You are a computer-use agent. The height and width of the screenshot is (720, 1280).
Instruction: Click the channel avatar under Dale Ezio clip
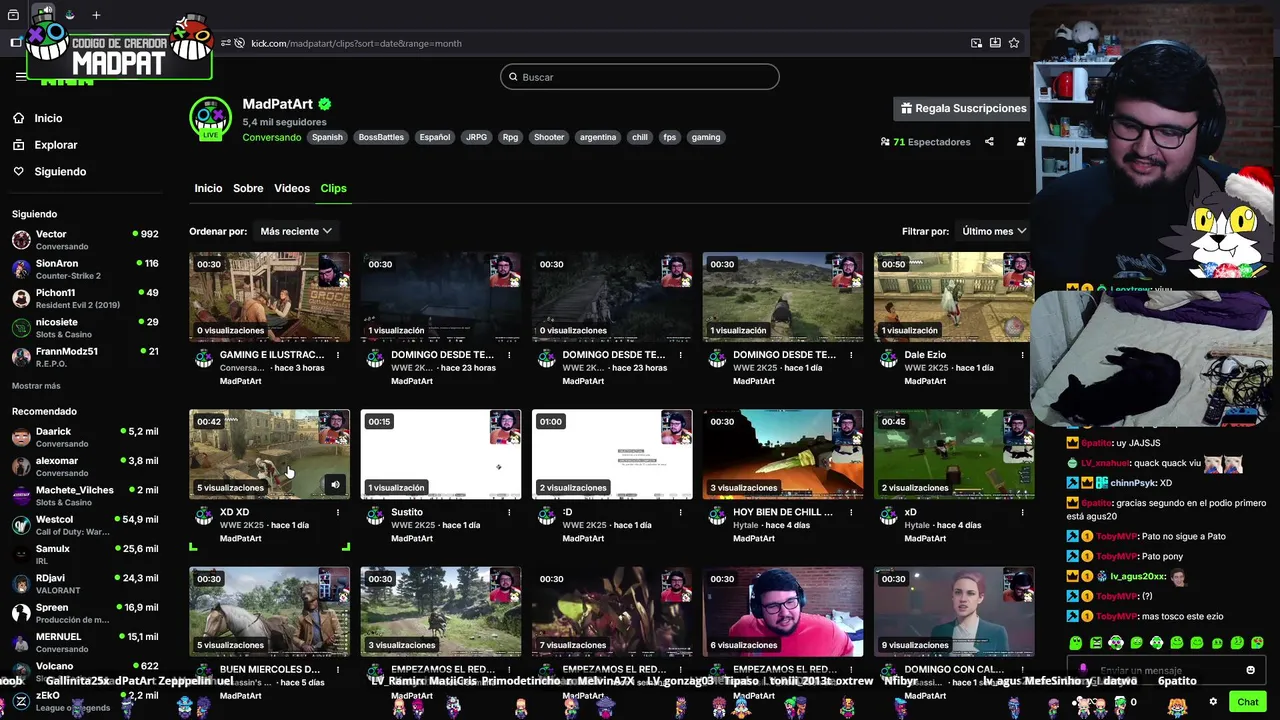click(888, 359)
